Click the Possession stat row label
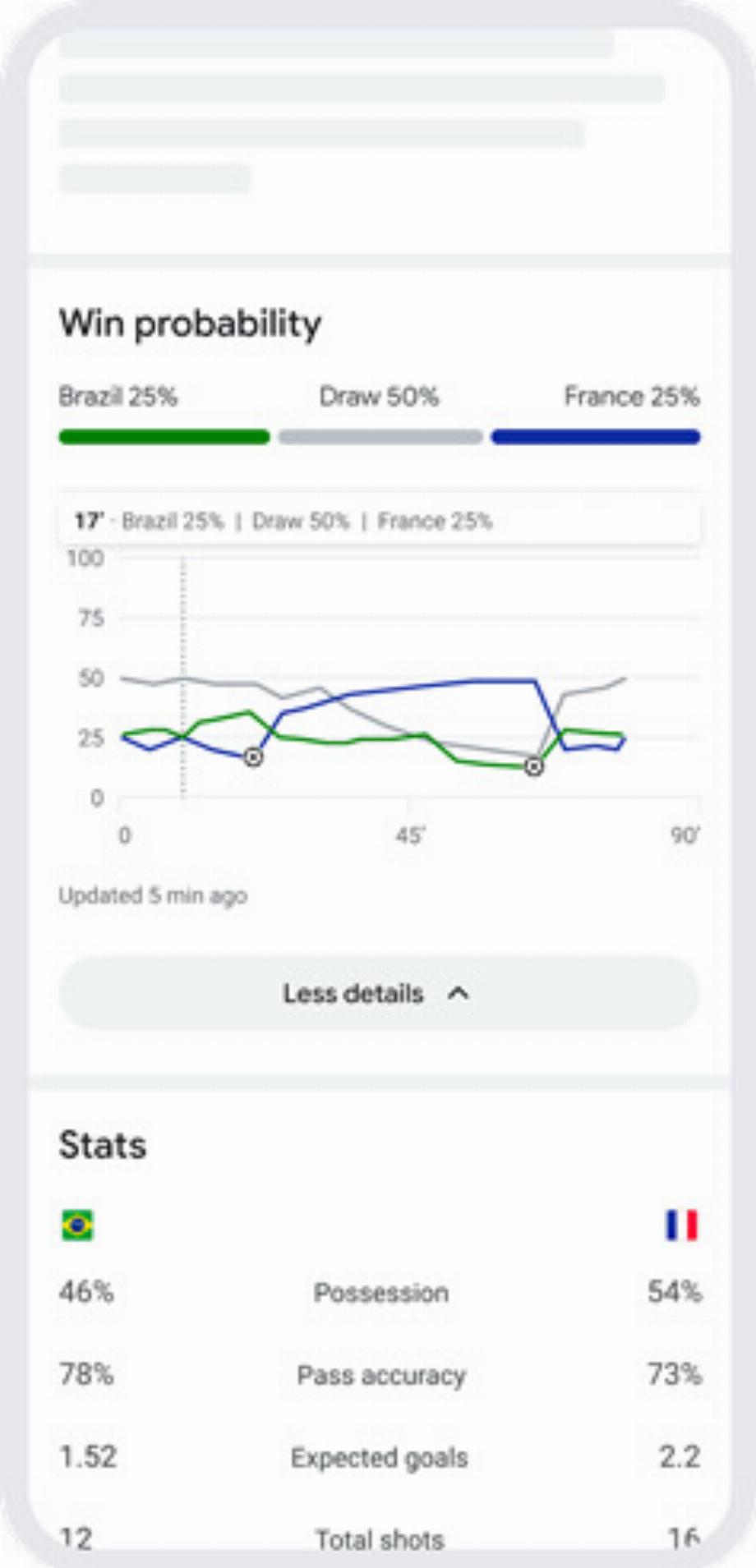The width and height of the screenshot is (756, 1568). click(381, 1293)
